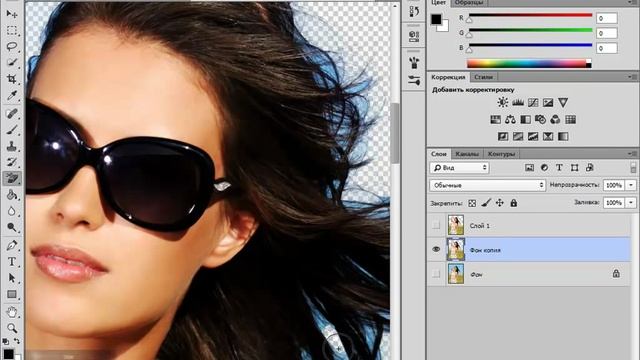
Task: Open the Обычные blend mode dropdown
Action: tap(487, 185)
